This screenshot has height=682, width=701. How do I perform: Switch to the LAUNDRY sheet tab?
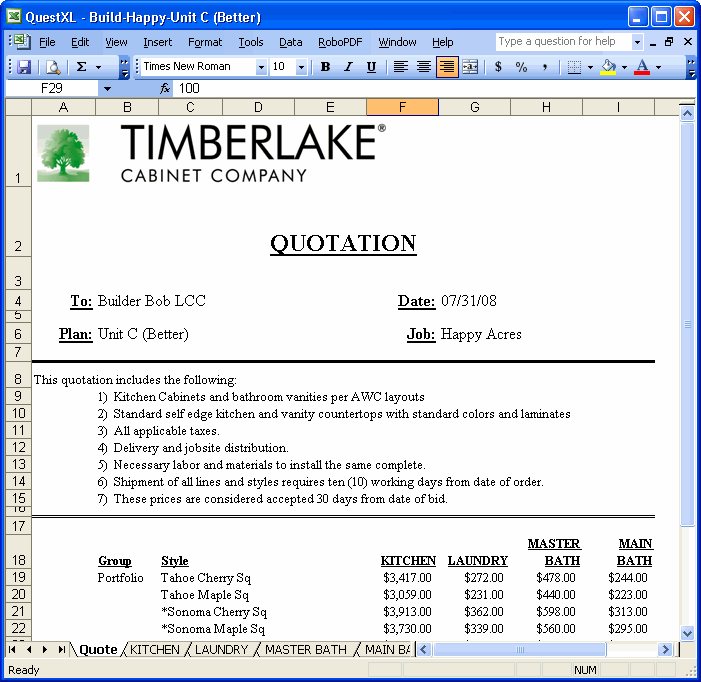221,649
